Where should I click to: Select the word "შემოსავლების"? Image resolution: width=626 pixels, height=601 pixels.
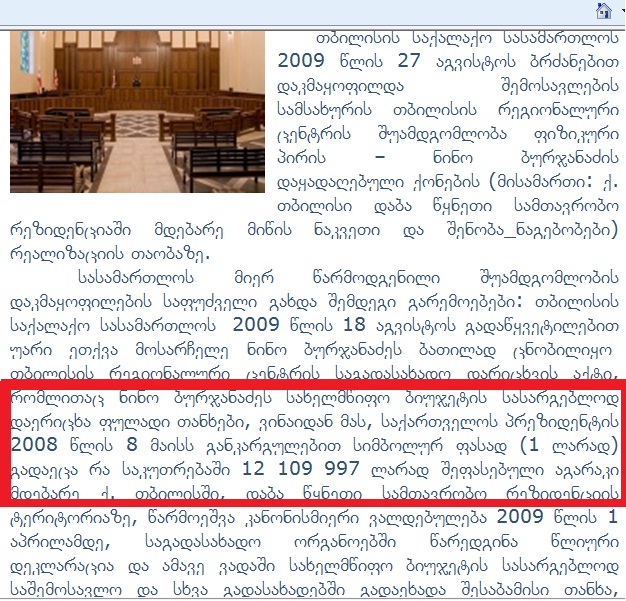(x=560, y=86)
